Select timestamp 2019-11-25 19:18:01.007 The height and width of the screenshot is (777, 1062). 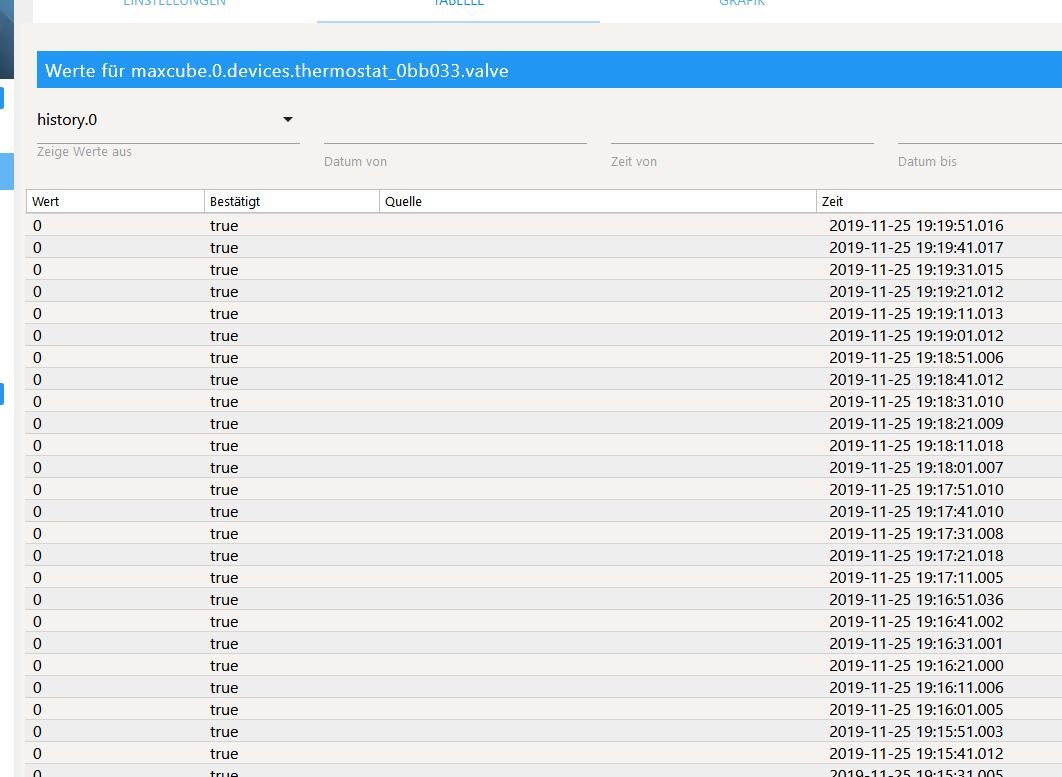click(x=916, y=468)
